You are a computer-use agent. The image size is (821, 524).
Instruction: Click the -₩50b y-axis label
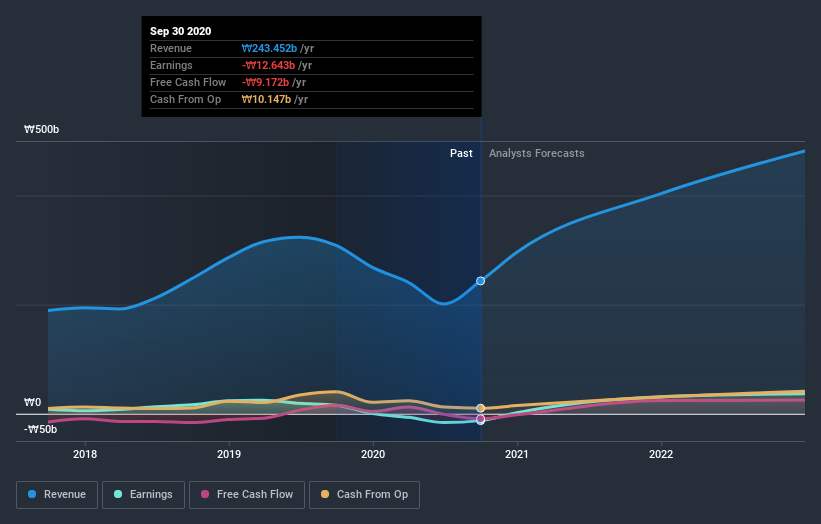coord(40,429)
